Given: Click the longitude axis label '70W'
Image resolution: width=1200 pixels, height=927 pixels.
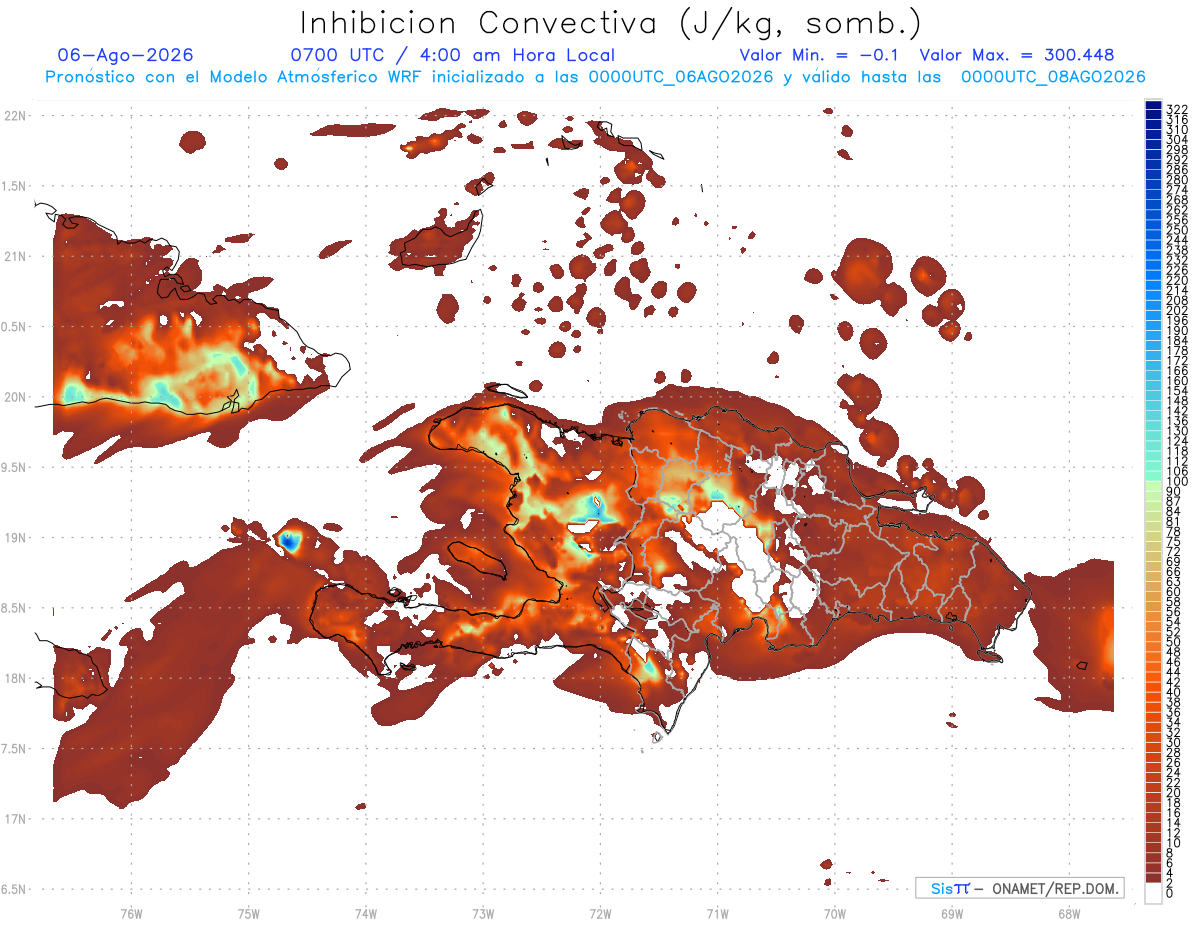Looking at the screenshot, I should pyautogui.click(x=835, y=913).
